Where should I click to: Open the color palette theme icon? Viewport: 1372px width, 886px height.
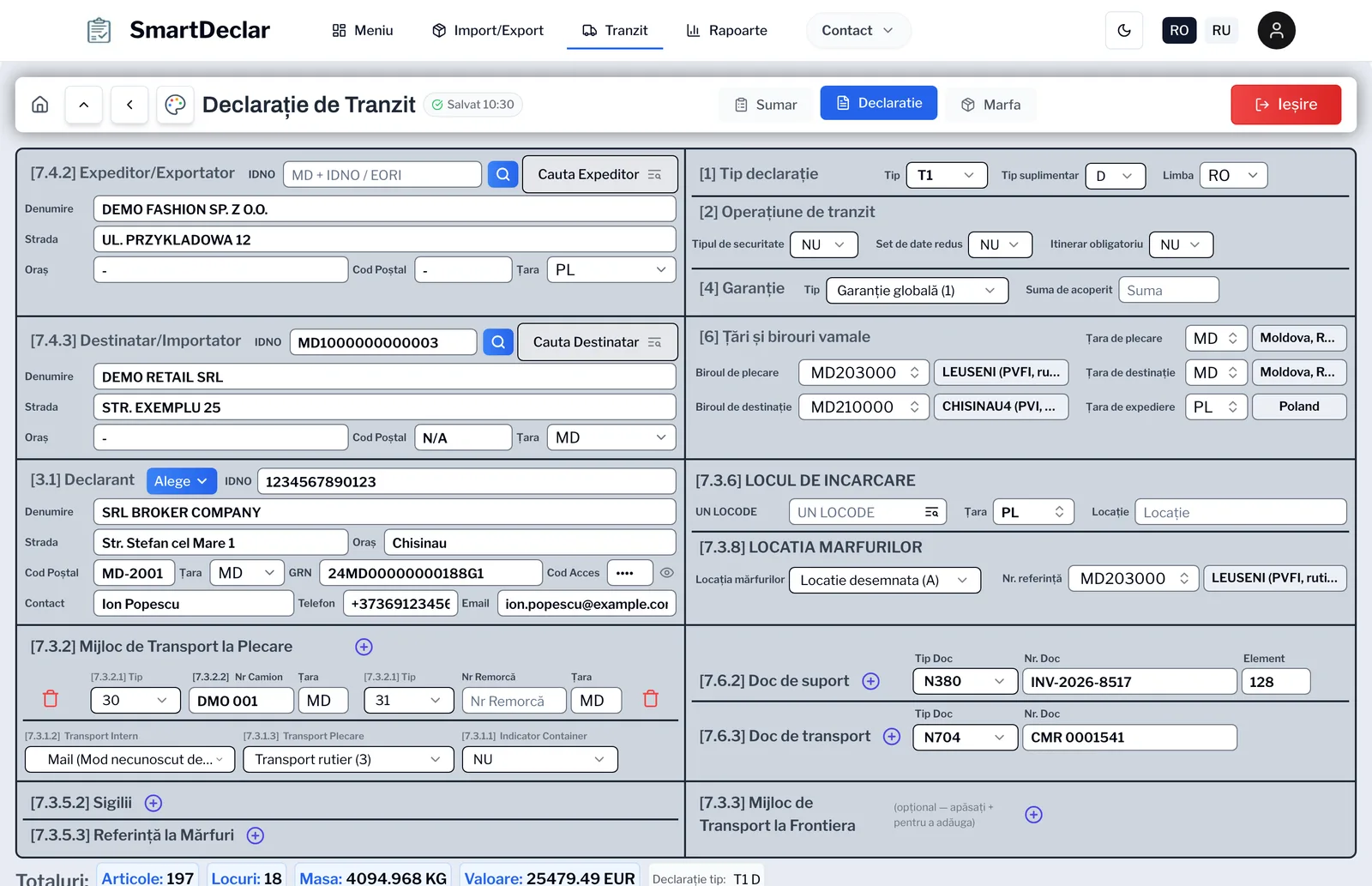coord(175,105)
